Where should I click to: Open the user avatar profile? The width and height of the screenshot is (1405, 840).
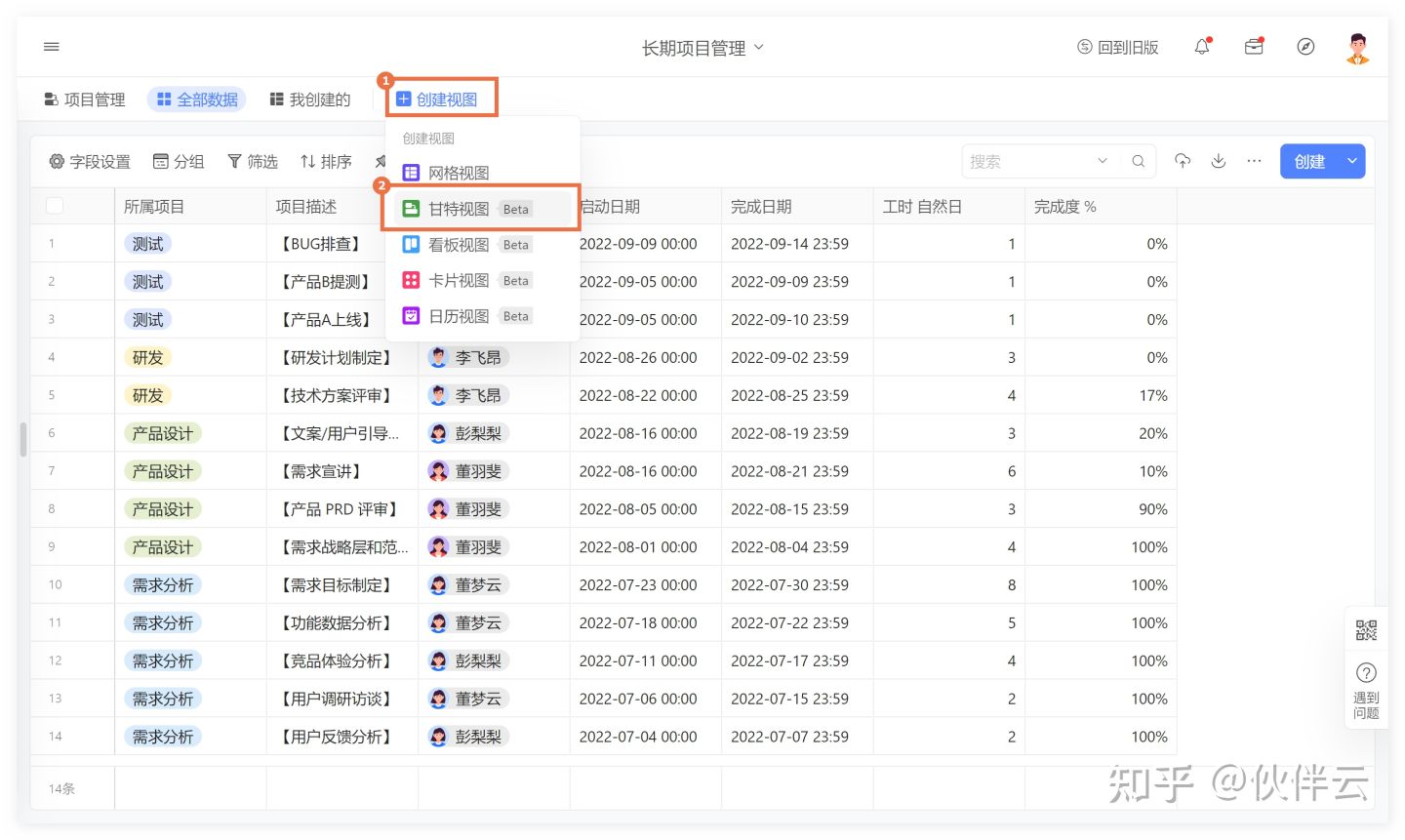(1357, 47)
